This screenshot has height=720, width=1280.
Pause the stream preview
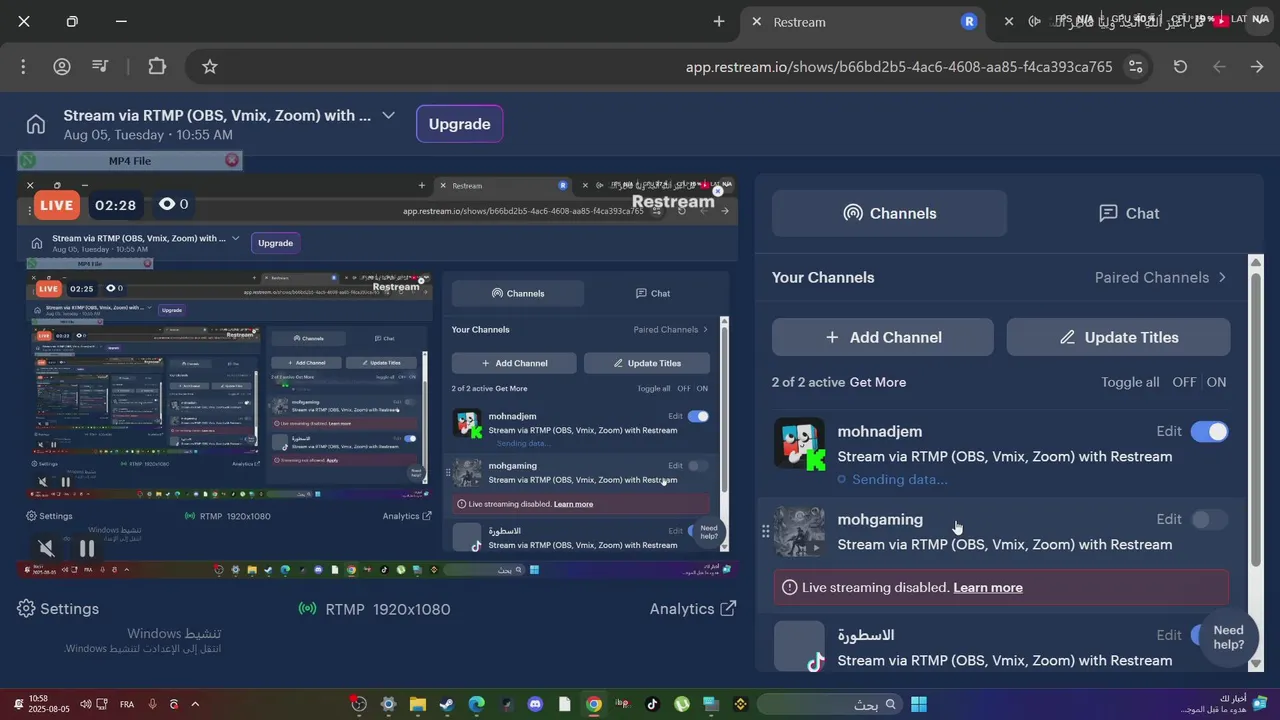pyautogui.click(x=87, y=548)
